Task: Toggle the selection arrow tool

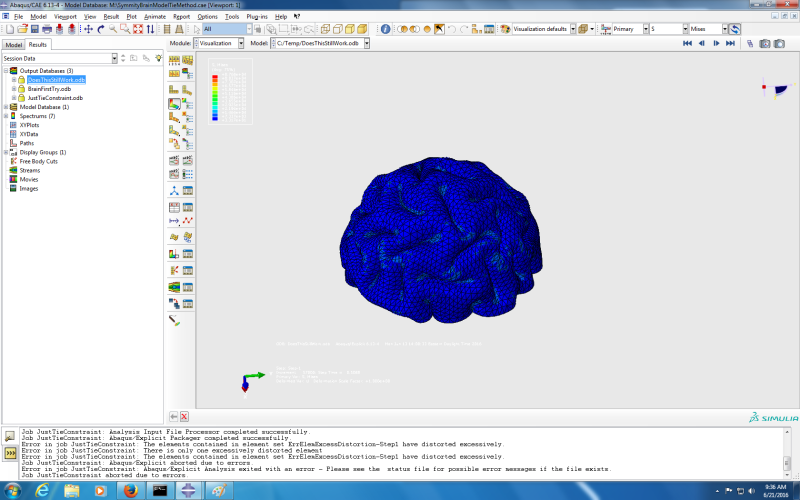Action: [197, 29]
